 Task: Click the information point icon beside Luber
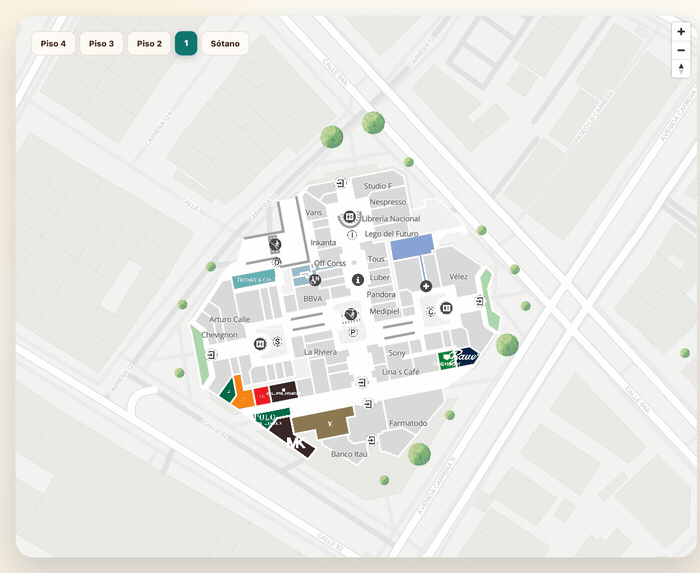click(x=358, y=280)
